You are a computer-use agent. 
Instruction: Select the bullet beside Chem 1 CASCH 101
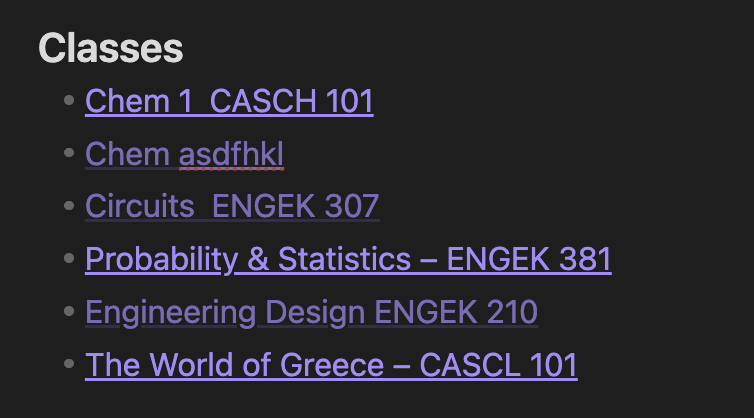point(69,100)
